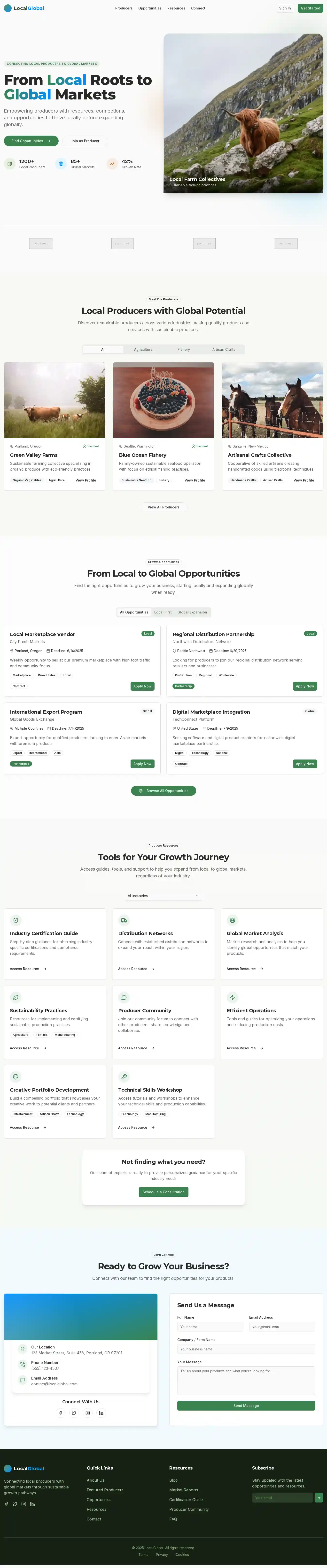Select the Artisan Crafts producers tab
Viewport: 327px width, 1568px height.
click(x=224, y=349)
